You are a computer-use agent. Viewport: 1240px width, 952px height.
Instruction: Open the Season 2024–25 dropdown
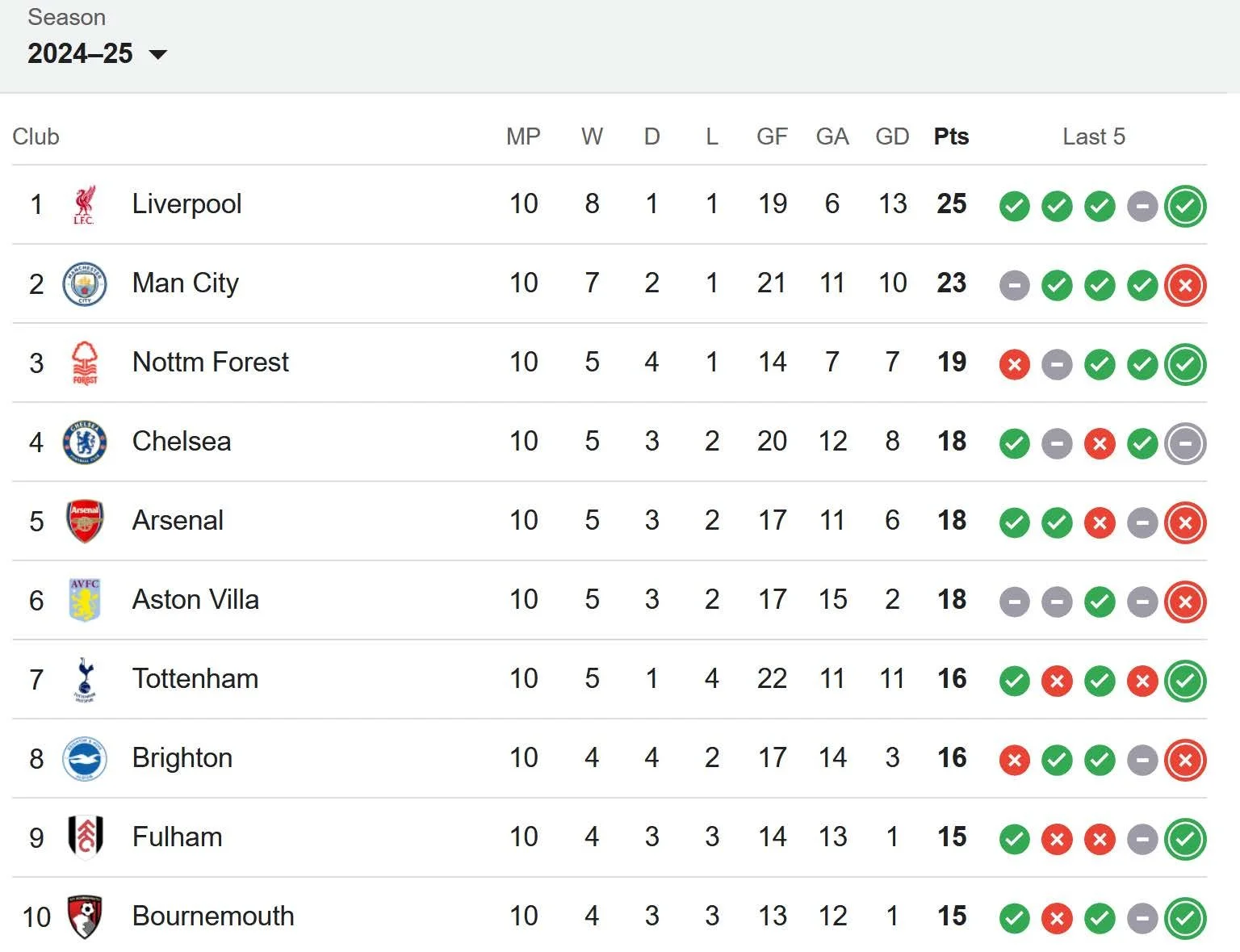coord(97,53)
